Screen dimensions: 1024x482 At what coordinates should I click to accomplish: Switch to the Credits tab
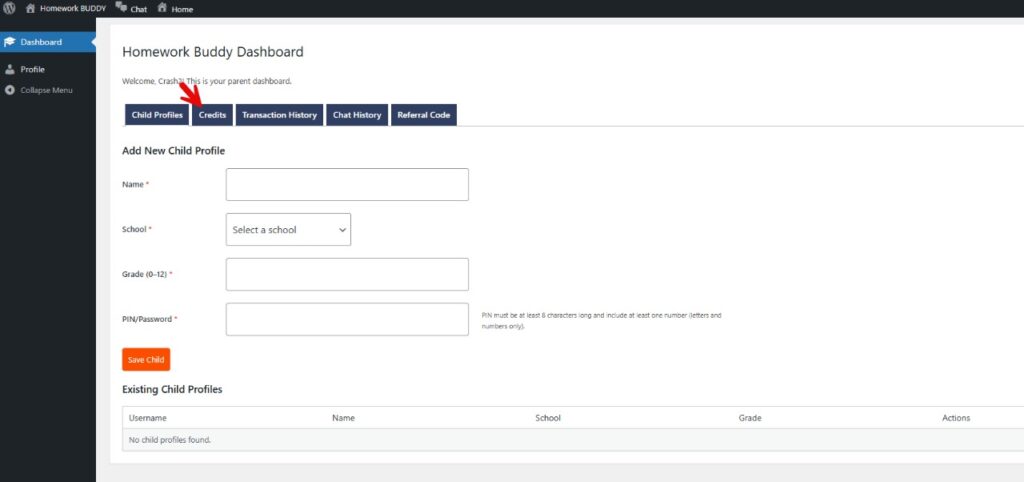pos(212,115)
